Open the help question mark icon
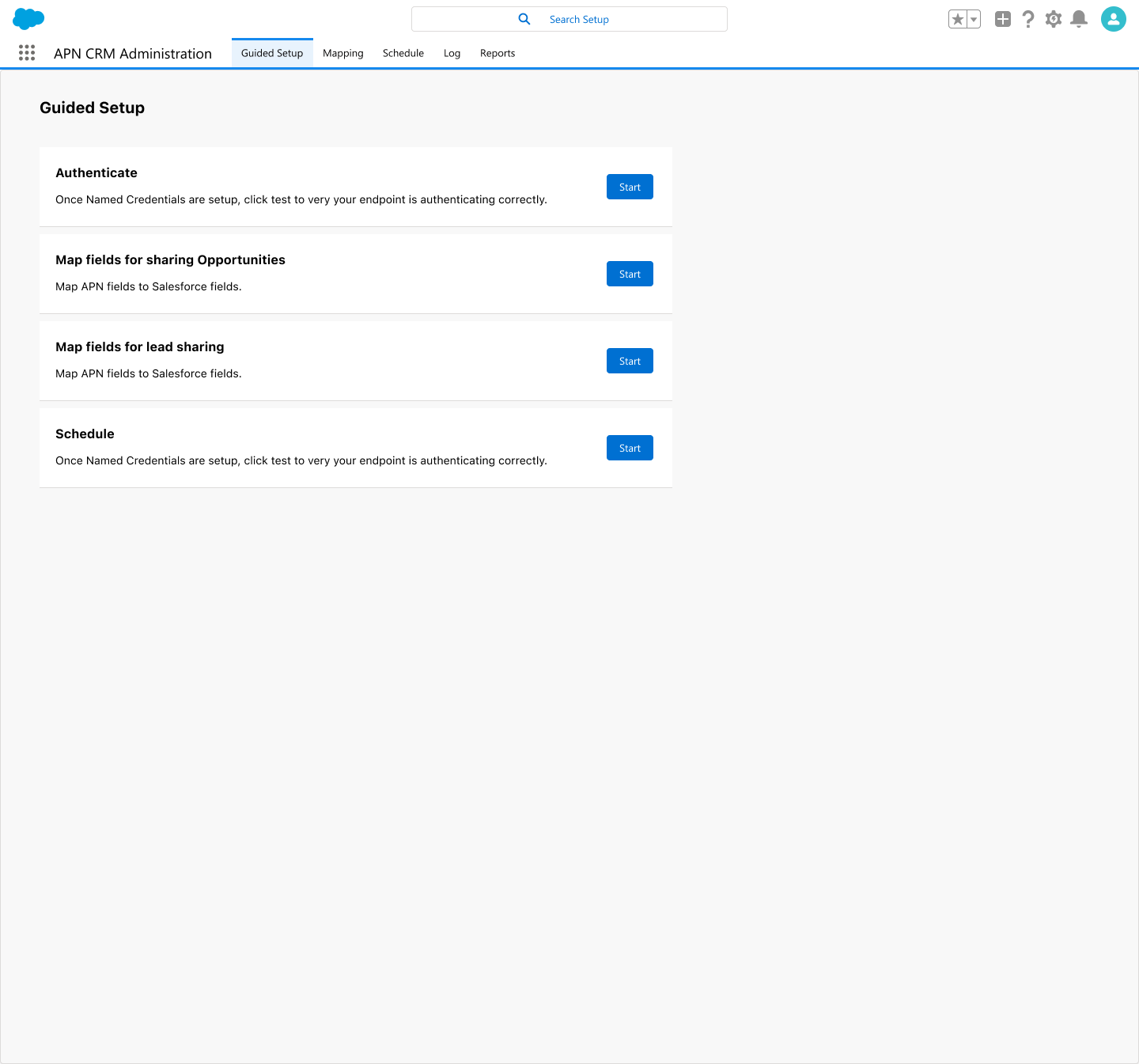This screenshot has height=1064, width=1139. coord(1028,19)
